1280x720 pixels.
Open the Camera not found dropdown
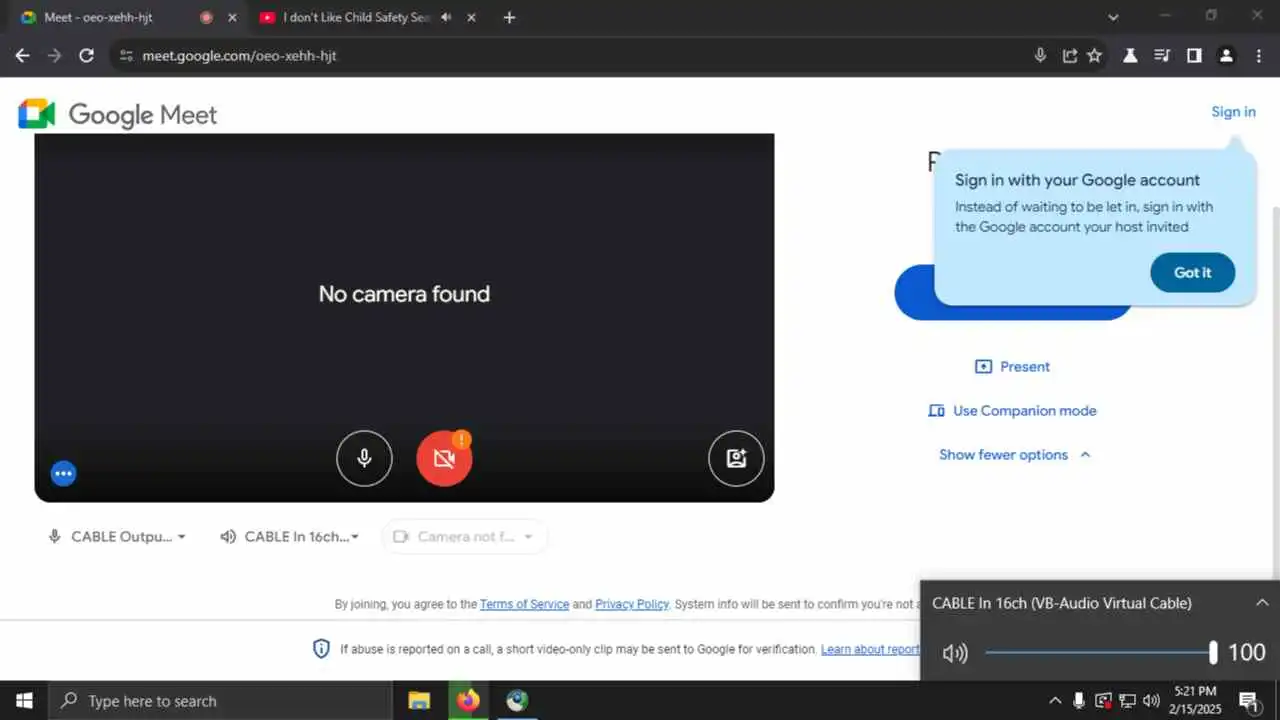click(x=464, y=537)
